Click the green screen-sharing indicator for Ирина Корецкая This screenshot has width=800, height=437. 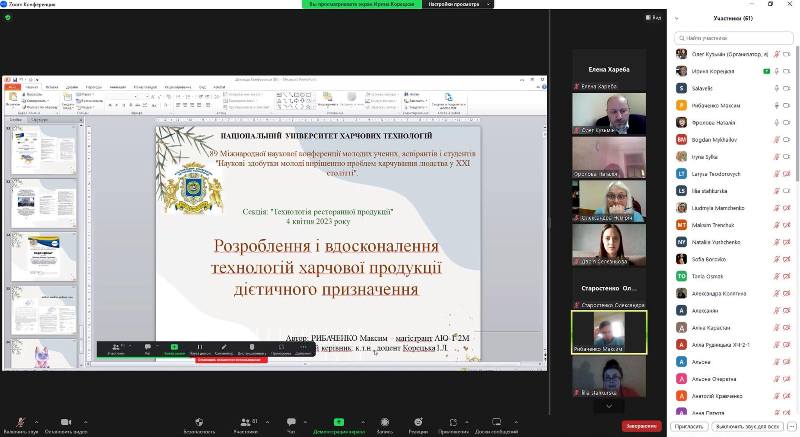pos(766,71)
